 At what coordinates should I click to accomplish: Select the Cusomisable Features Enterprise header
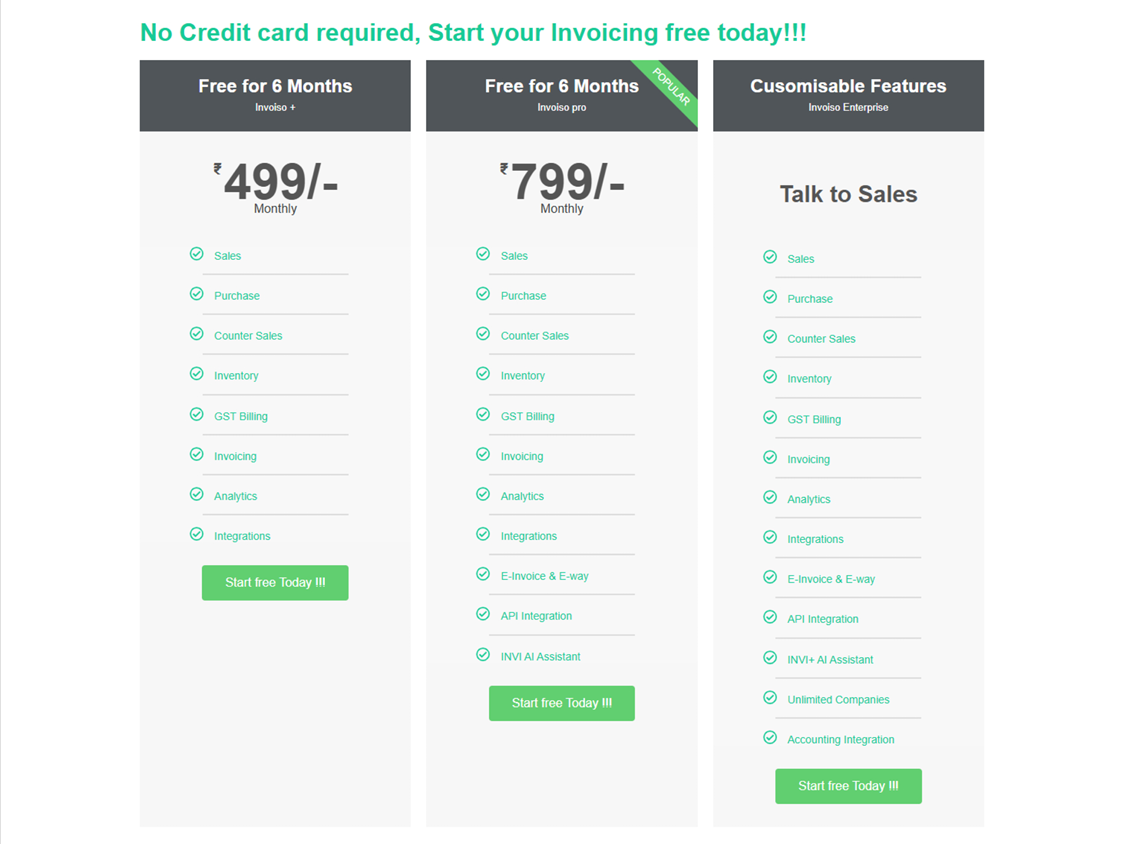(x=848, y=95)
